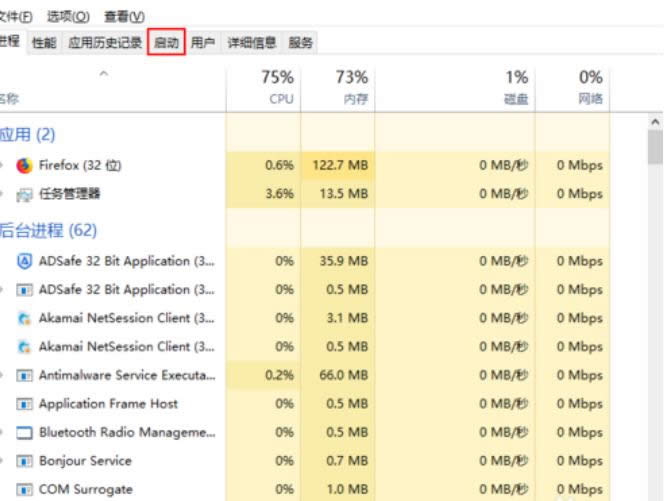671x501 pixels.
Task: Click the Firefox icon in apps list
Action: (25, 165)
